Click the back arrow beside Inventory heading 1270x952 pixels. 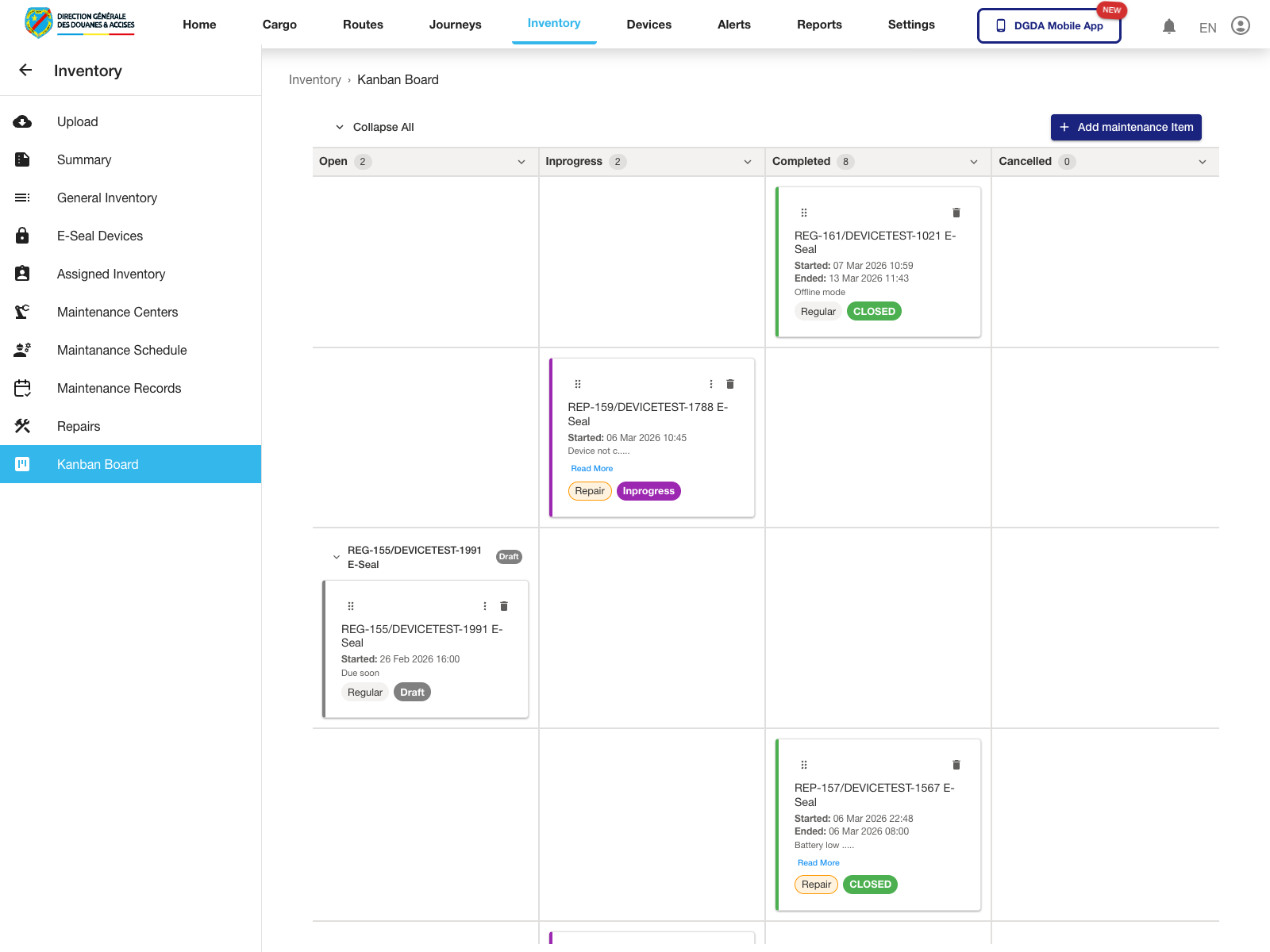pos(25,71)
